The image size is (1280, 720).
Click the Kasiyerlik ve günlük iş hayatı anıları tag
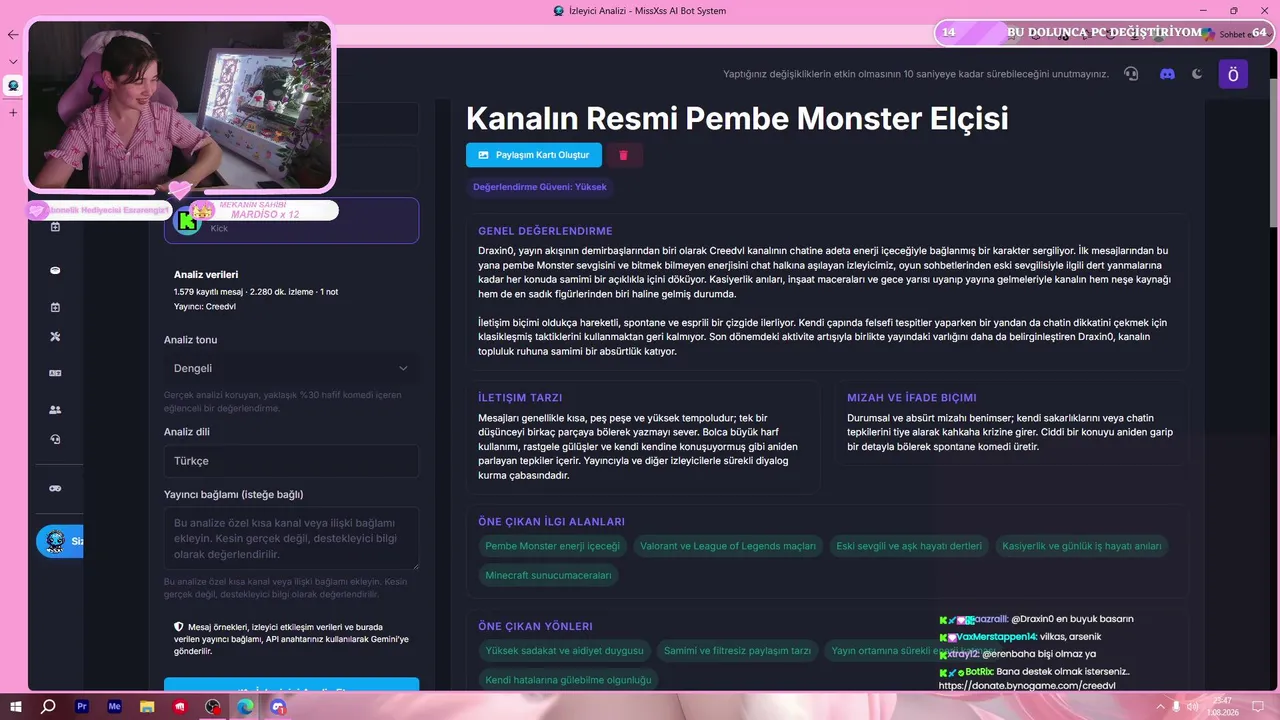tap(1082, 546)
